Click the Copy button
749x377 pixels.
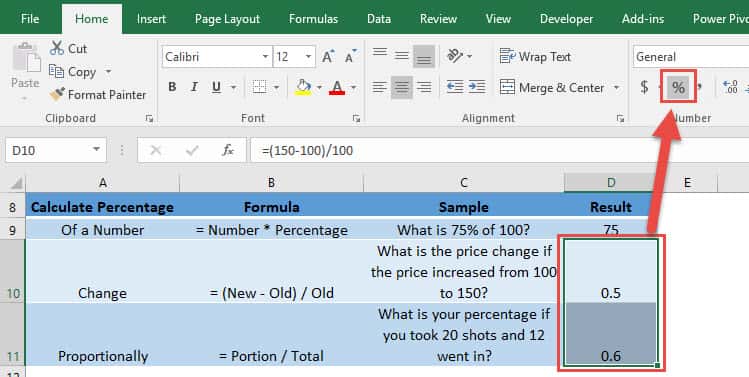[73, 72]
